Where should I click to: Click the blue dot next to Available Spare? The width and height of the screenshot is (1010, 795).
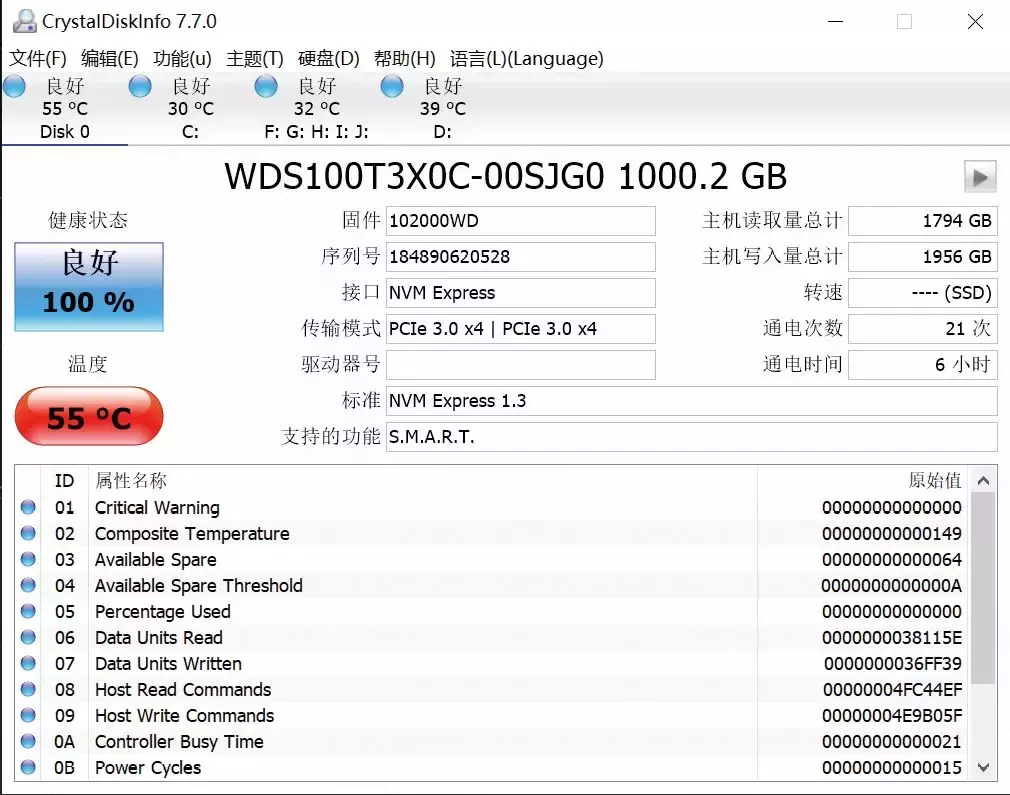pyautogui.click(x=28, y=559)
